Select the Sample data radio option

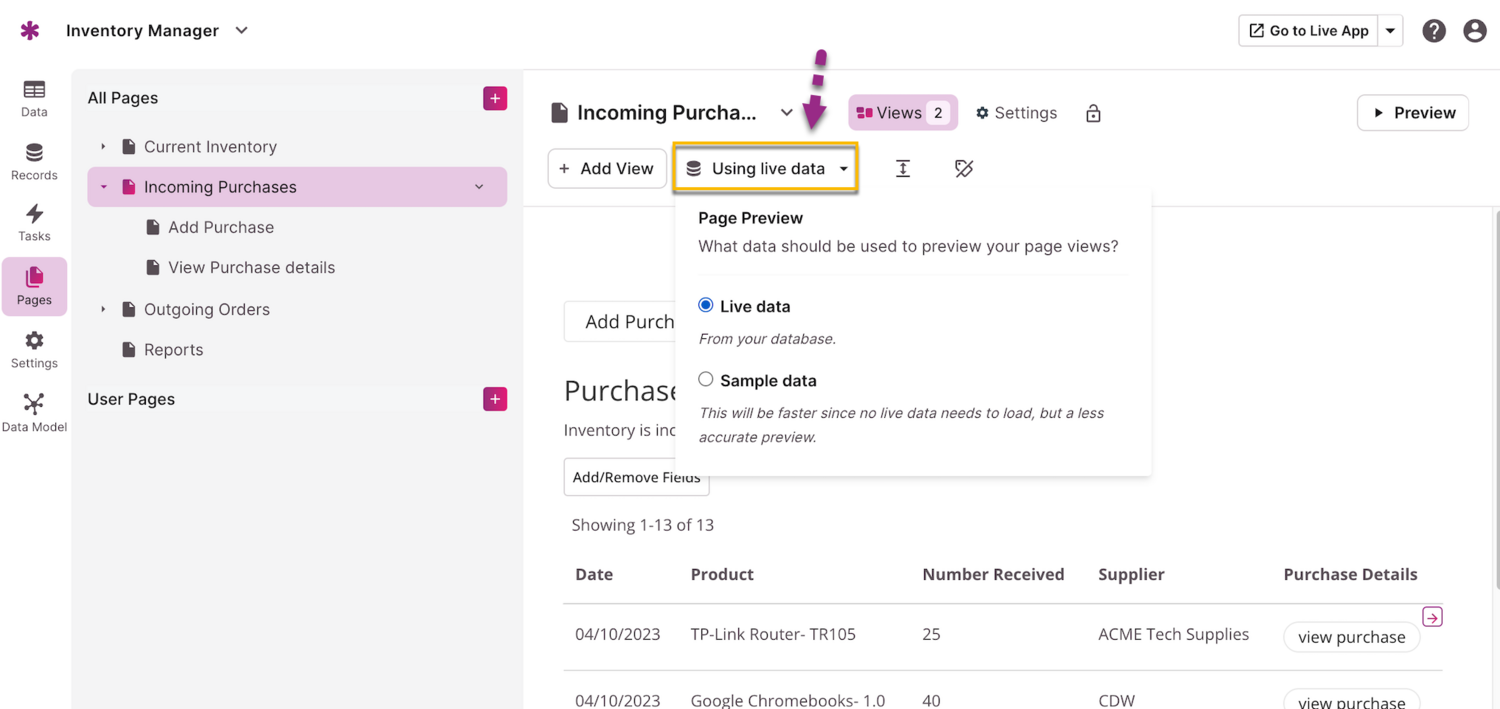(x=706, y=379)
